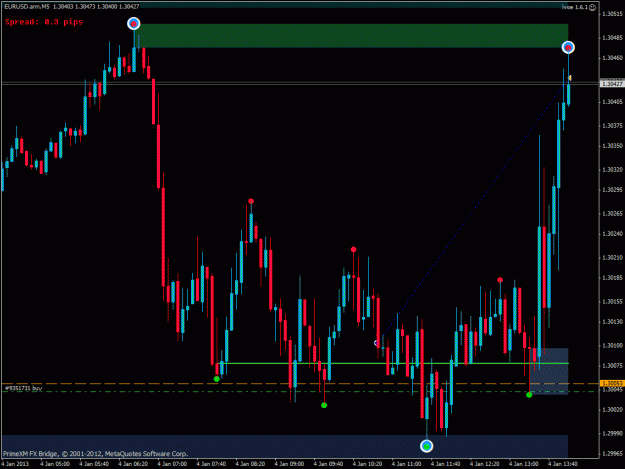Click the 4 Jan 09:40 time axis label

328,464
